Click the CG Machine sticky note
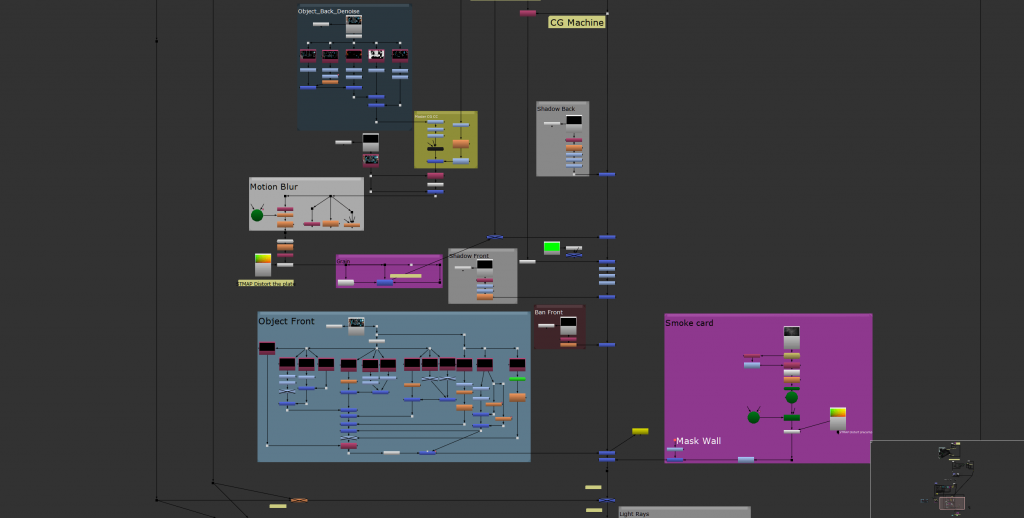Image resolution: width=1024 pixels, height=518 pixels. (577, 22)
